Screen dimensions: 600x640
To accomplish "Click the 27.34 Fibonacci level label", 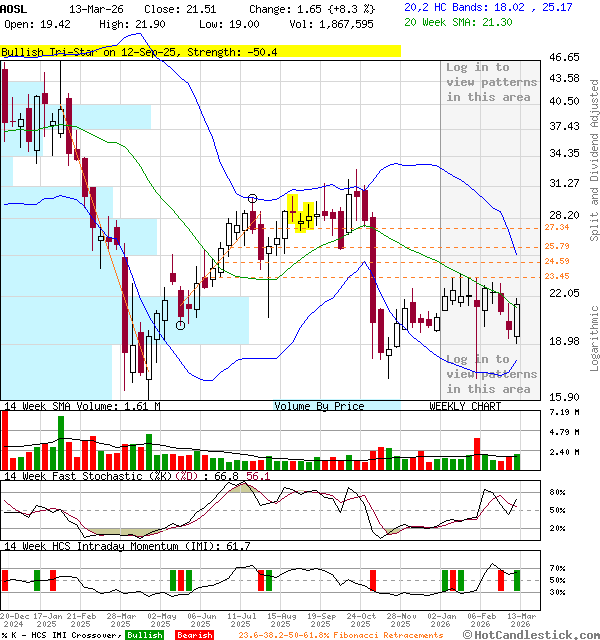I will click(x=557, y=227).
